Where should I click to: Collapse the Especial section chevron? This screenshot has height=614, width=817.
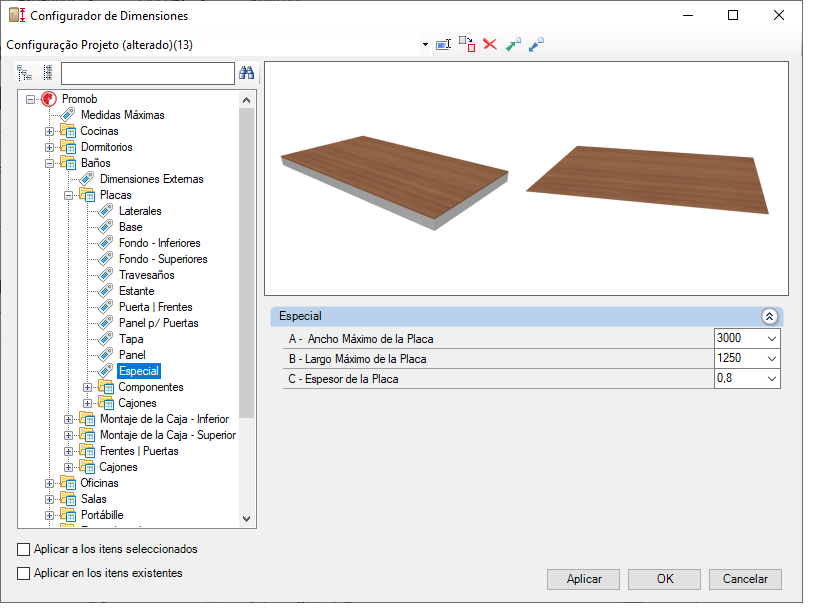[769, 316]
